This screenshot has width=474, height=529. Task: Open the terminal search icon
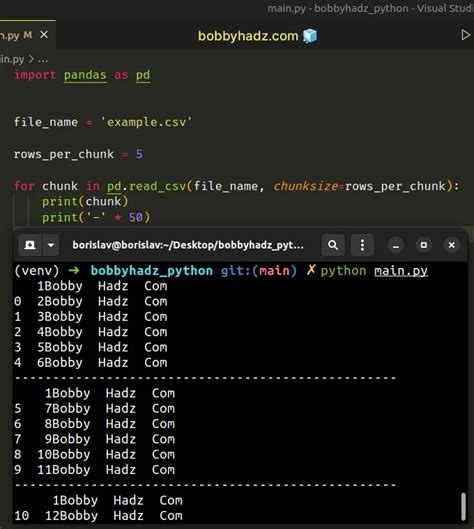pyautogui.click(x=333, y=245)
